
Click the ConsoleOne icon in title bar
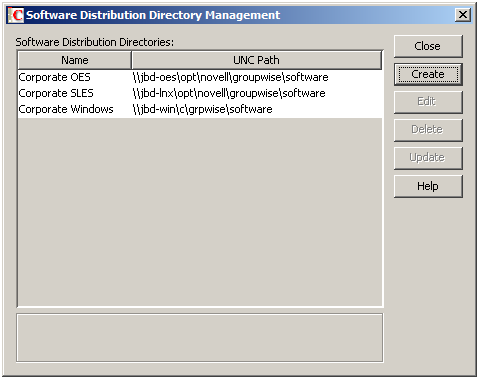pos(16,15)
